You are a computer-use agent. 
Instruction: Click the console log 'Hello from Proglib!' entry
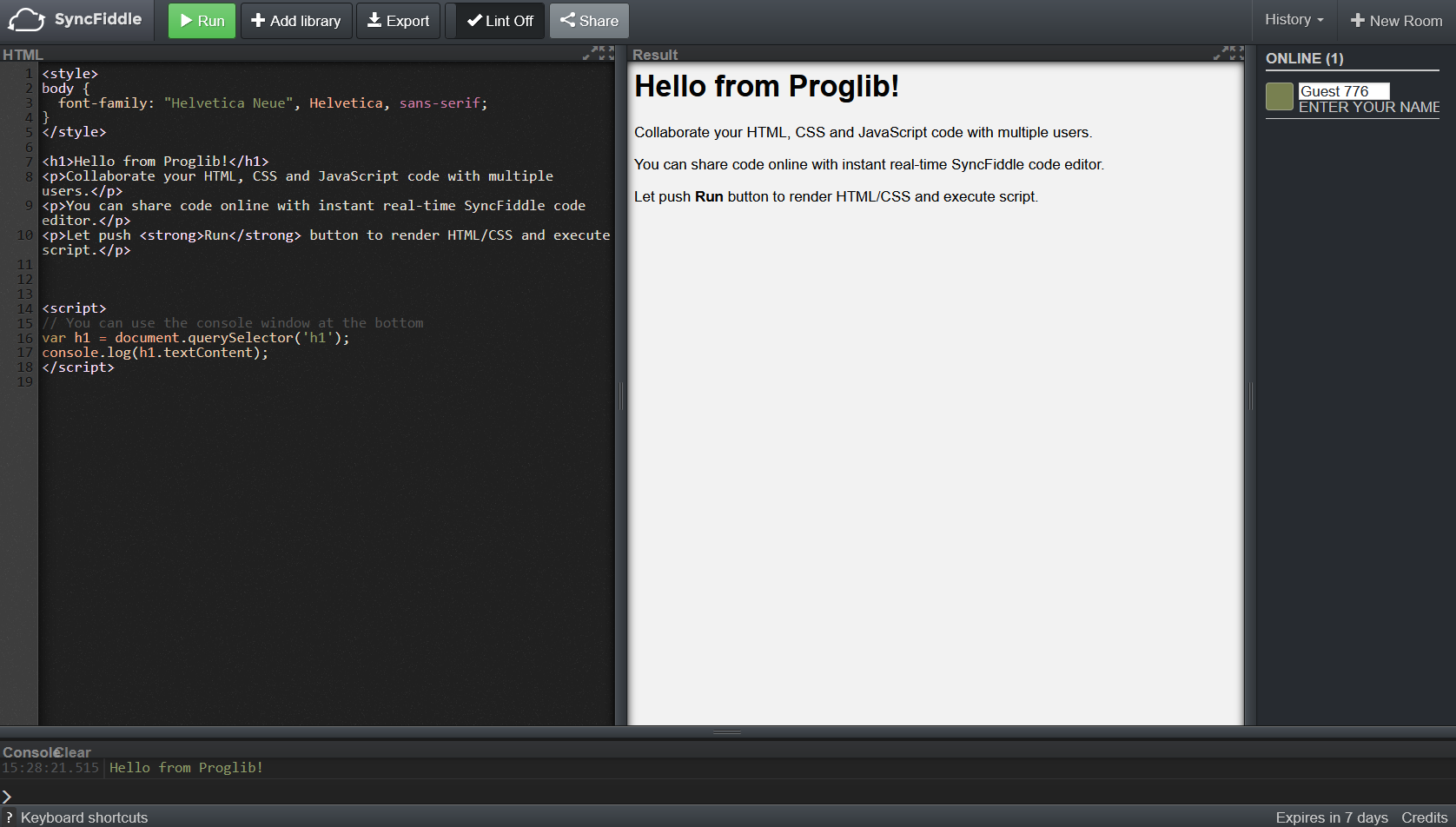tap(186, 768)
